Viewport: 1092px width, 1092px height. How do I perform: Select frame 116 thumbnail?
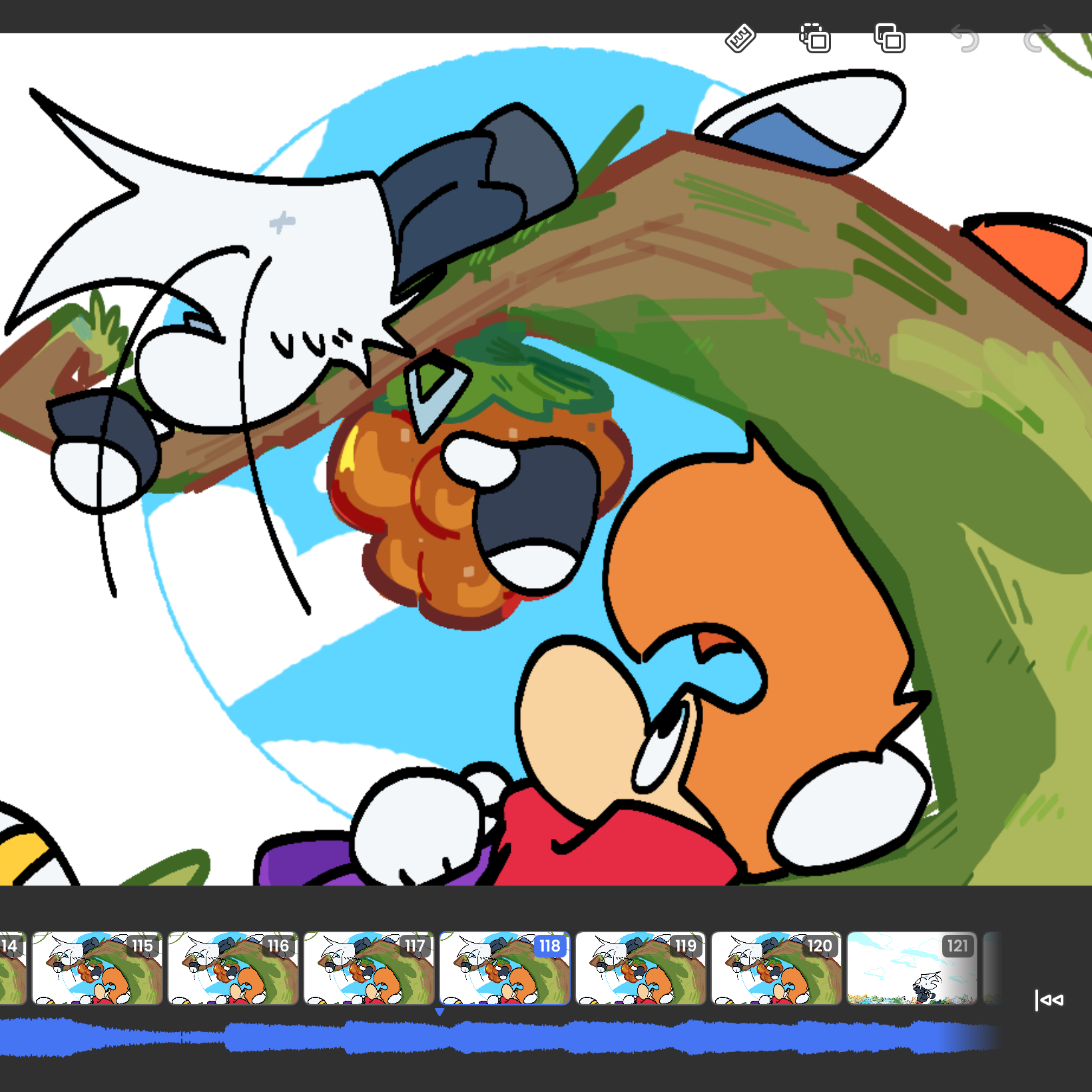click(x=233, y=968)
